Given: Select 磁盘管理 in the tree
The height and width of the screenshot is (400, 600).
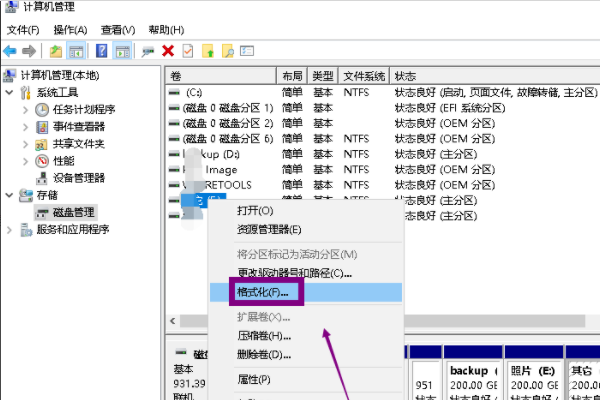Looking at the screenshot, I should coord(73,212).
